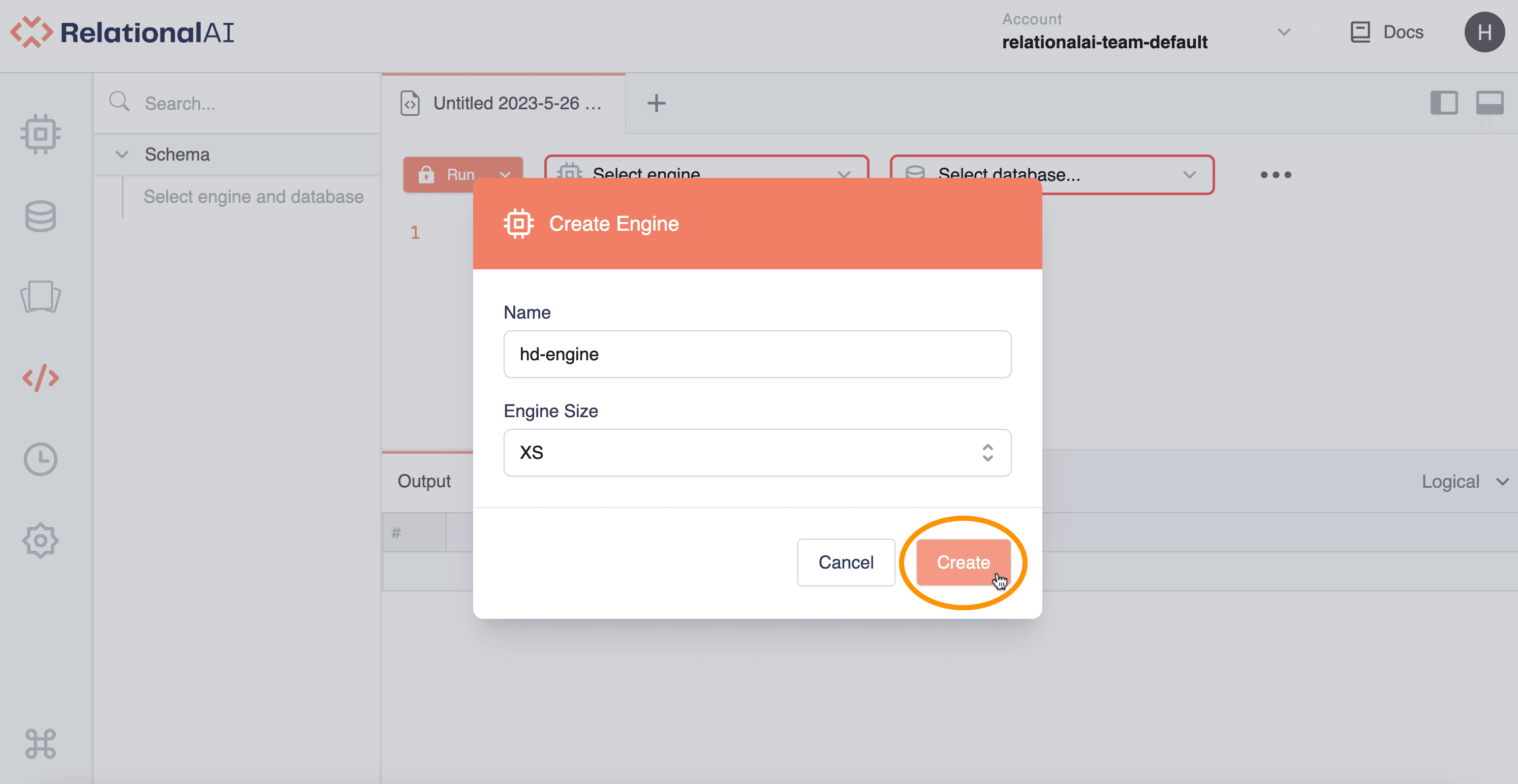1518x784 pixels.
Task: Open the Engine Size XS dropdown
Action: 757,452
